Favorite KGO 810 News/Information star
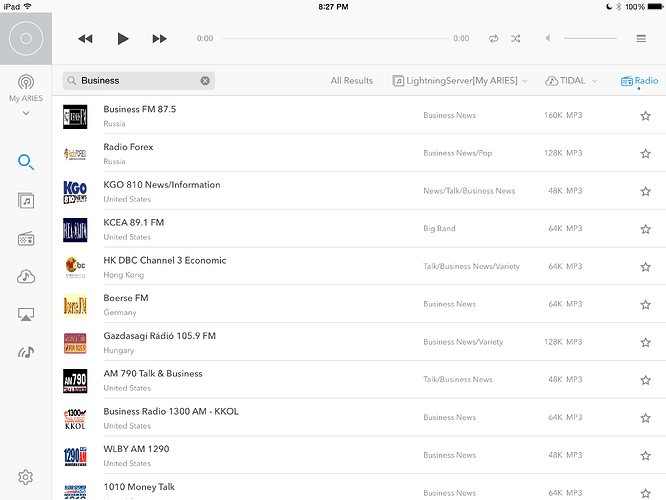 [x=646, y=192]
